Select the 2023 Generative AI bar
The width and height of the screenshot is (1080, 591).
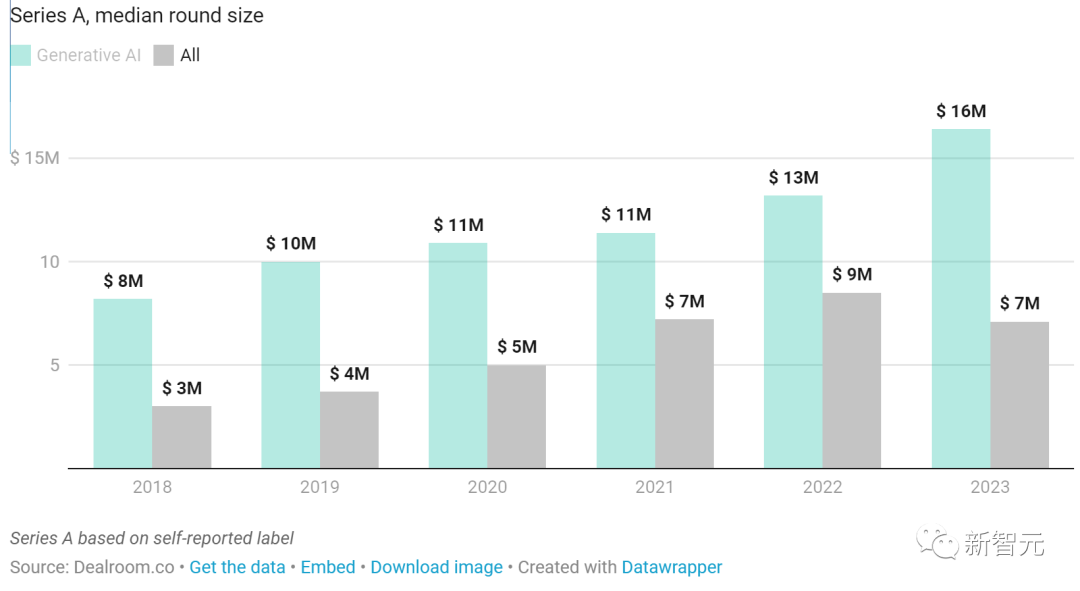point(961,298)
